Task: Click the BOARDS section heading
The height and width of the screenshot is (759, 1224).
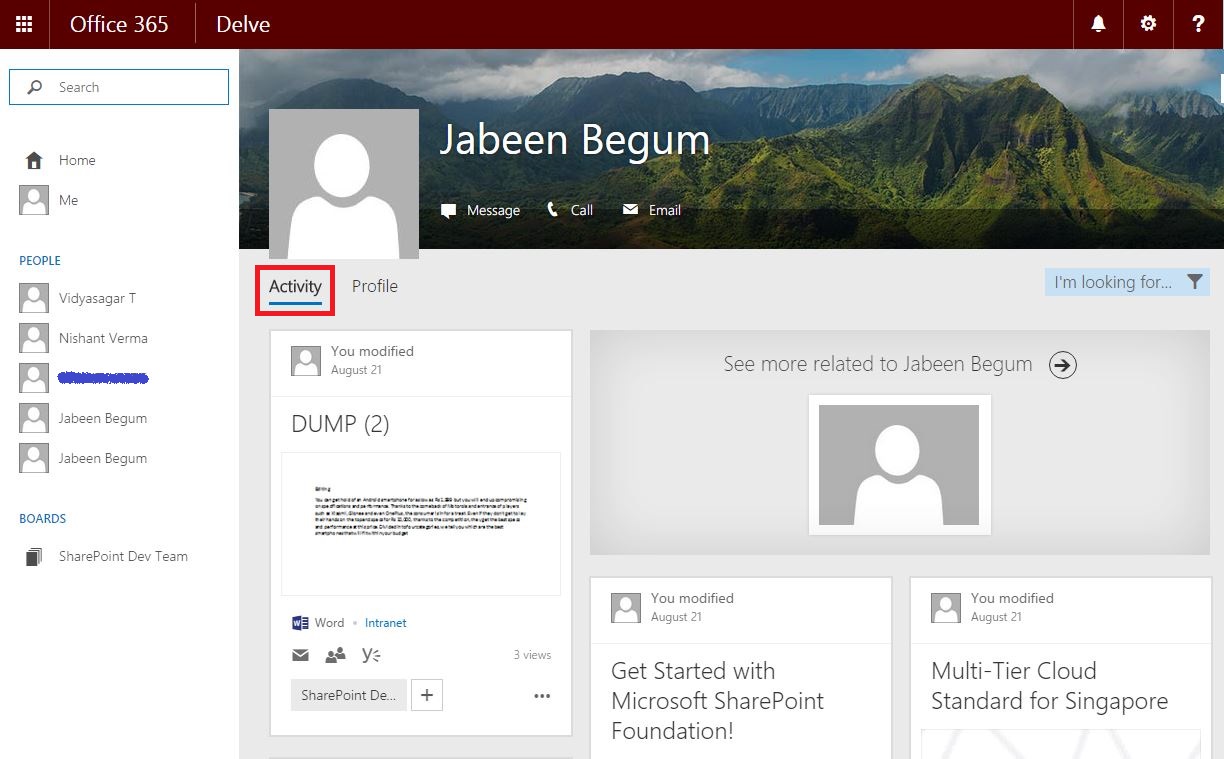Action: (x=43, y=518)
